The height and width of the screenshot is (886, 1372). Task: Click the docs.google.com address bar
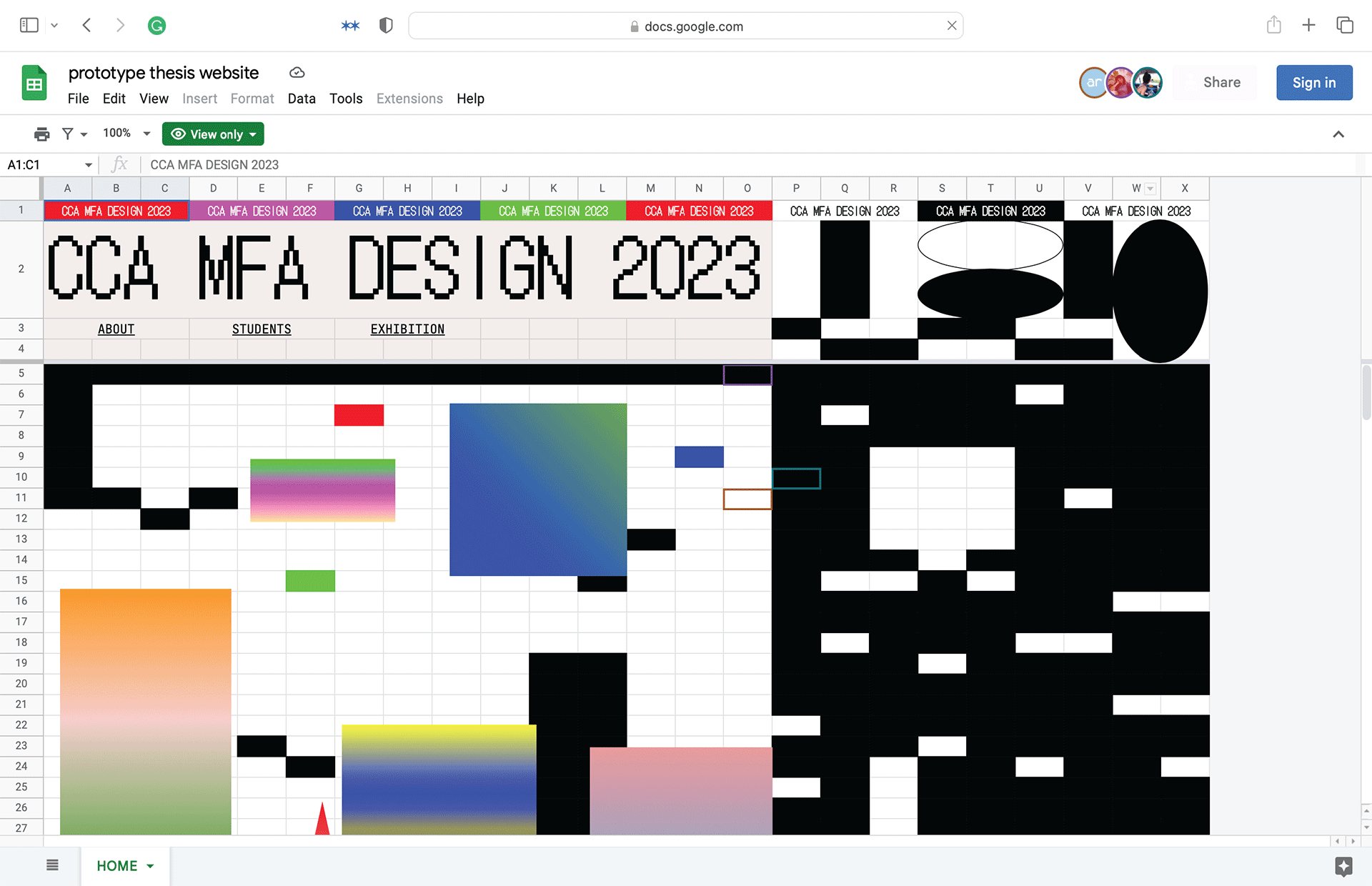pos(686,26)
